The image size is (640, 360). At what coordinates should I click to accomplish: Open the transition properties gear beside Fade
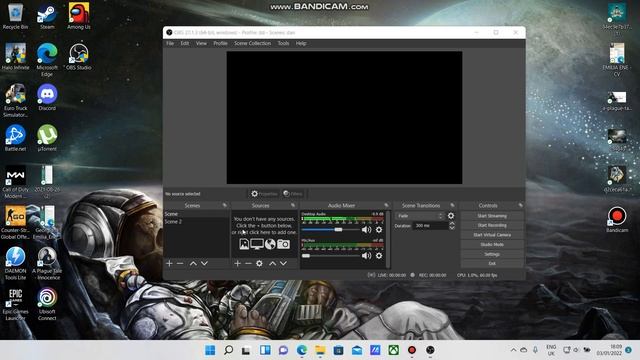click(451, 216)
